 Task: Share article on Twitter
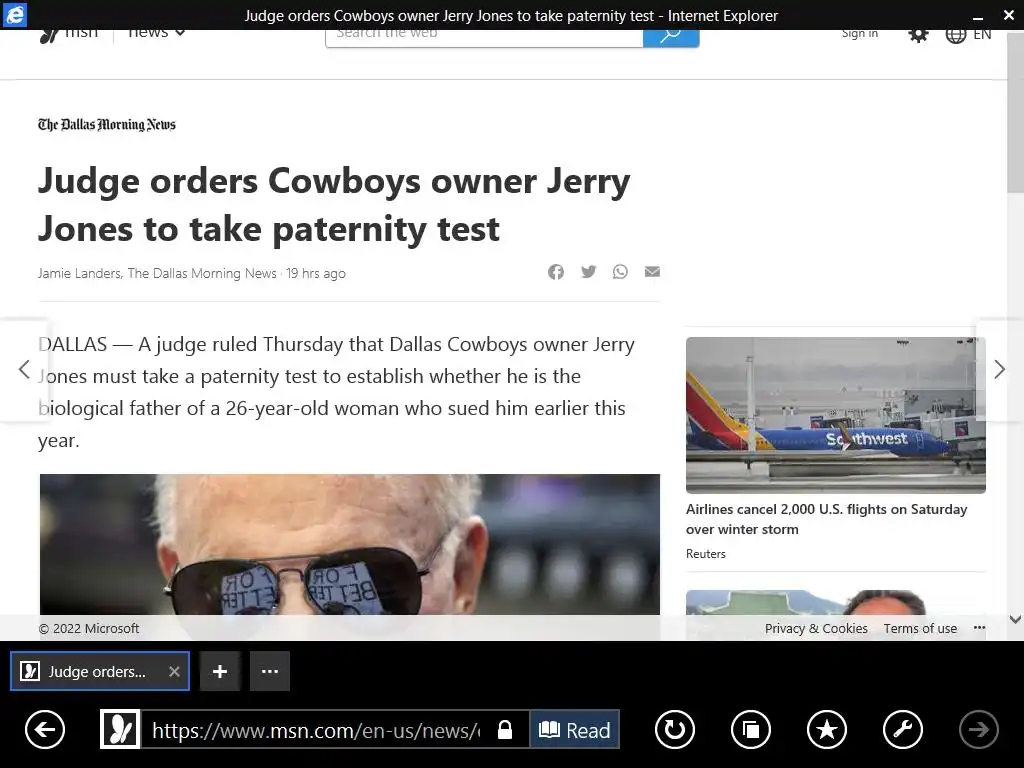click(588, 272)
